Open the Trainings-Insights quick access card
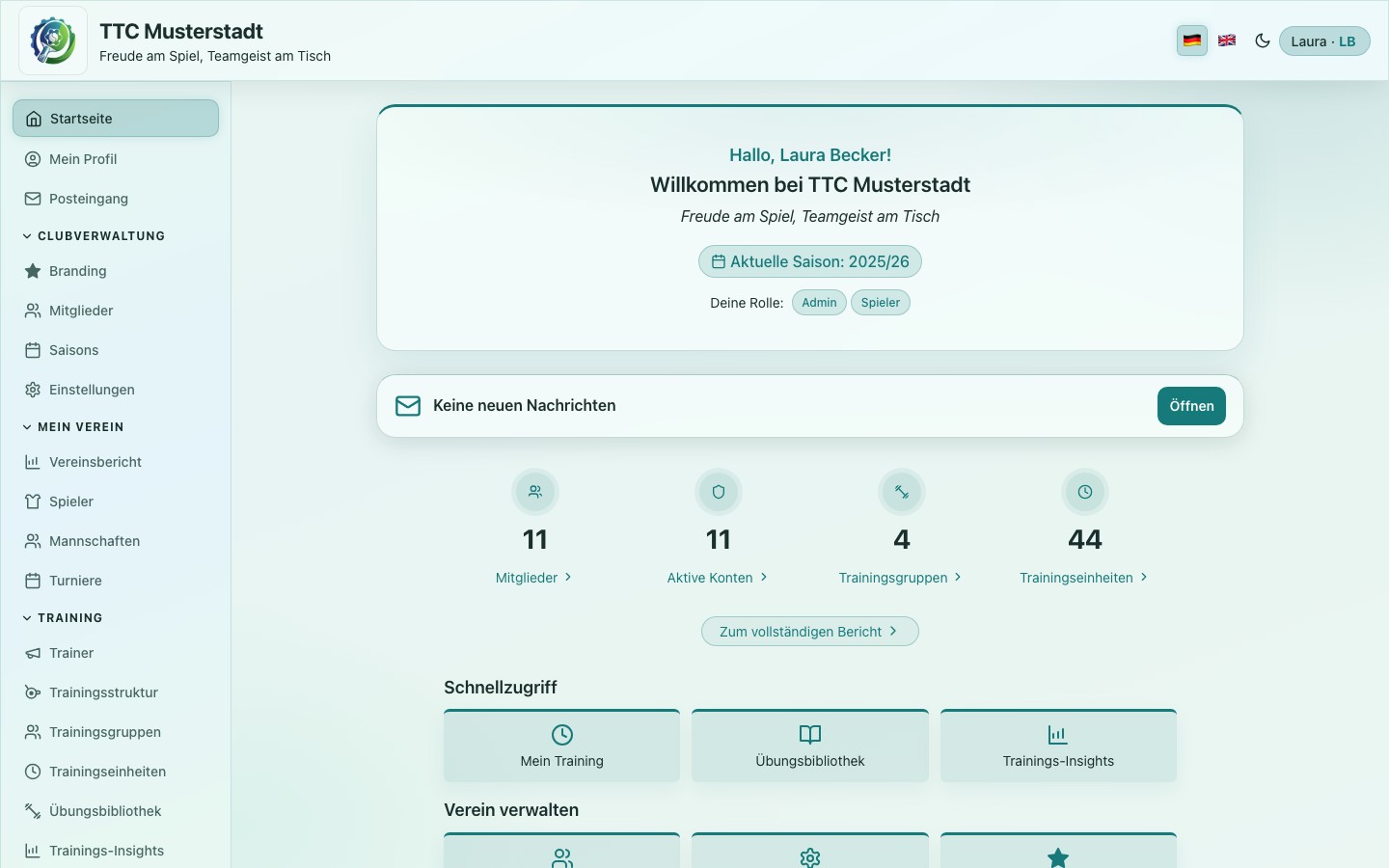 tap(1058, 746)
